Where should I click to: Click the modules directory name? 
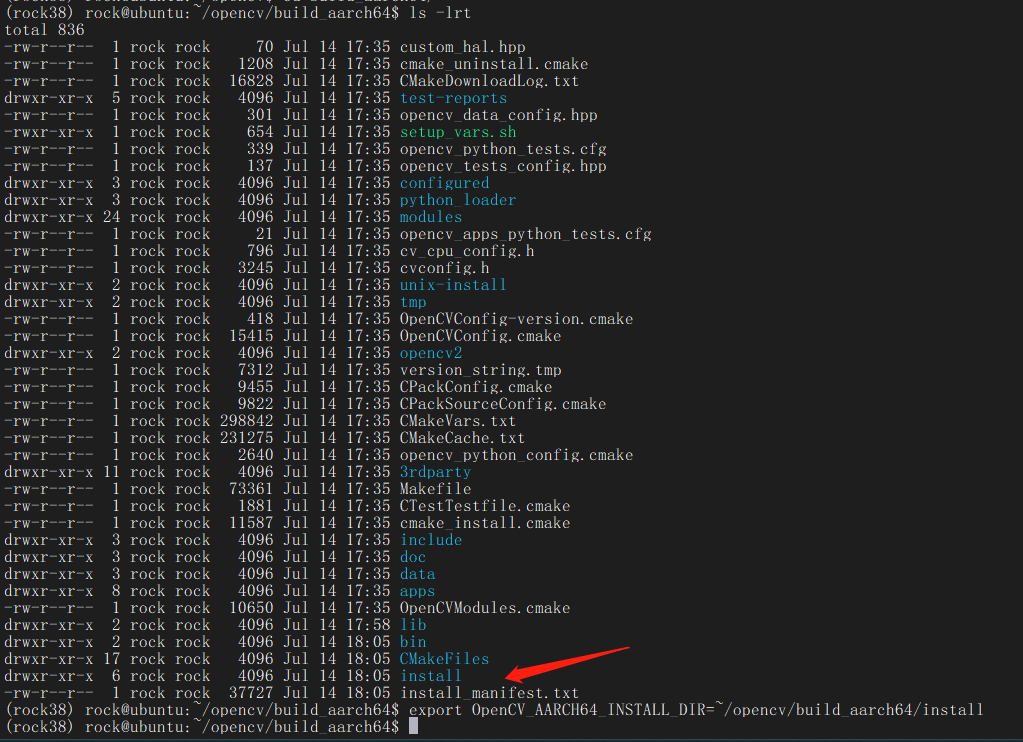(431, 217)
